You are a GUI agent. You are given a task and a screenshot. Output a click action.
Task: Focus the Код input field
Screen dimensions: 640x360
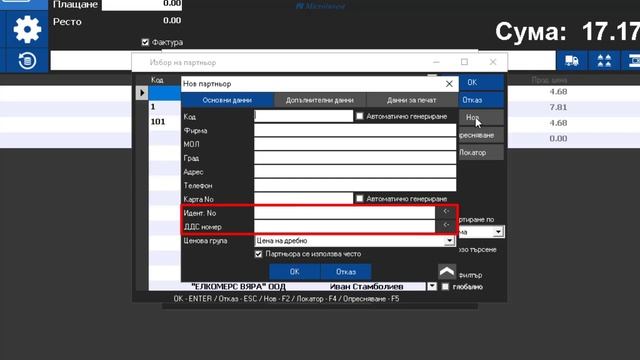coord(303,116)
